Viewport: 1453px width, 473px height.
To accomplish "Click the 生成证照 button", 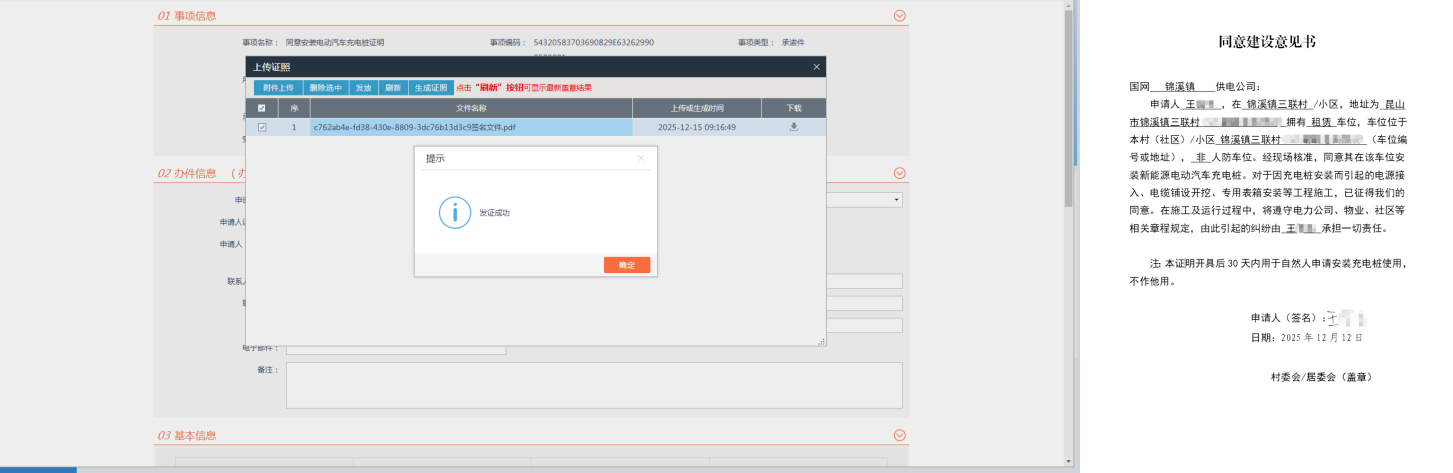I will (x=431, y=88).
